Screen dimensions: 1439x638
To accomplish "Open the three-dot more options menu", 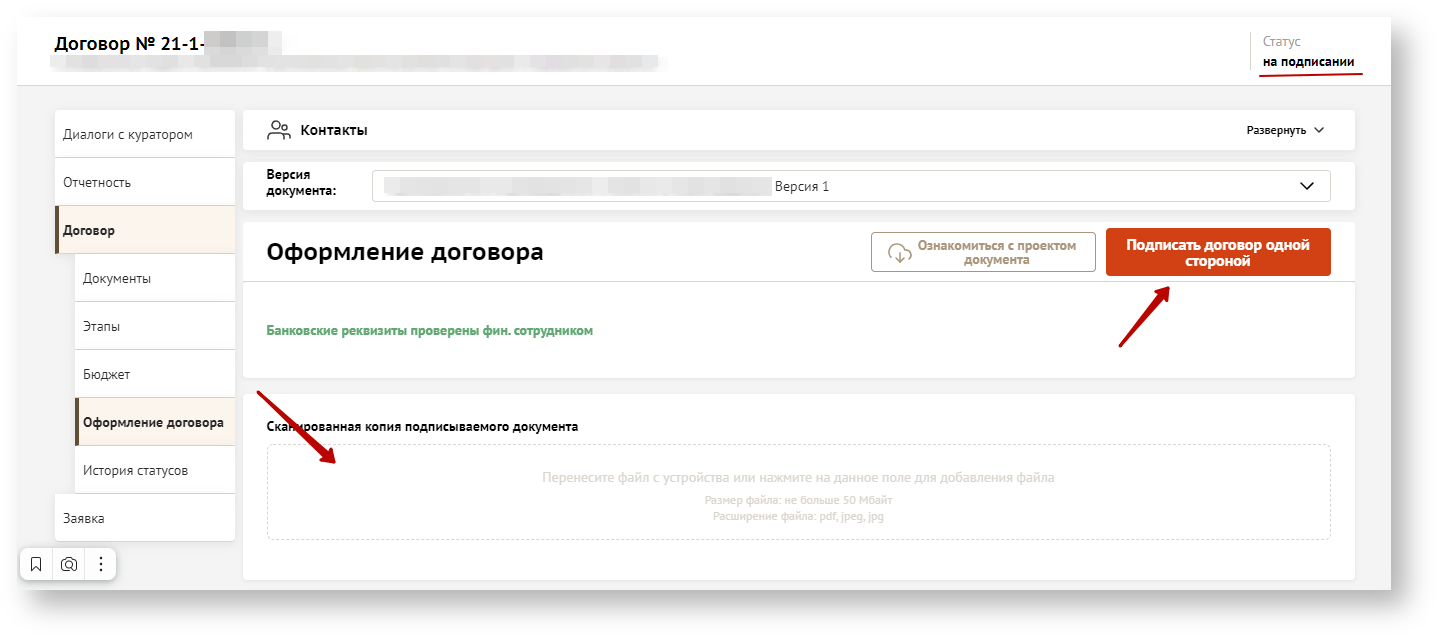I will click(x=101, y=564).
